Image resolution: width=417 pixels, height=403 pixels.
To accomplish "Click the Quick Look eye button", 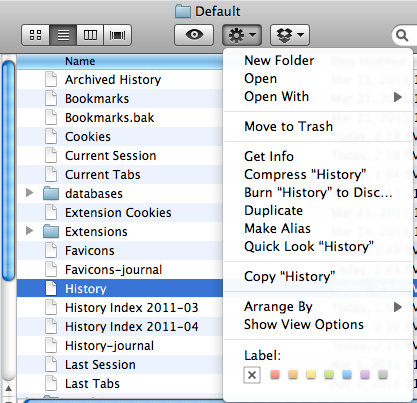I will pos(194,35).
